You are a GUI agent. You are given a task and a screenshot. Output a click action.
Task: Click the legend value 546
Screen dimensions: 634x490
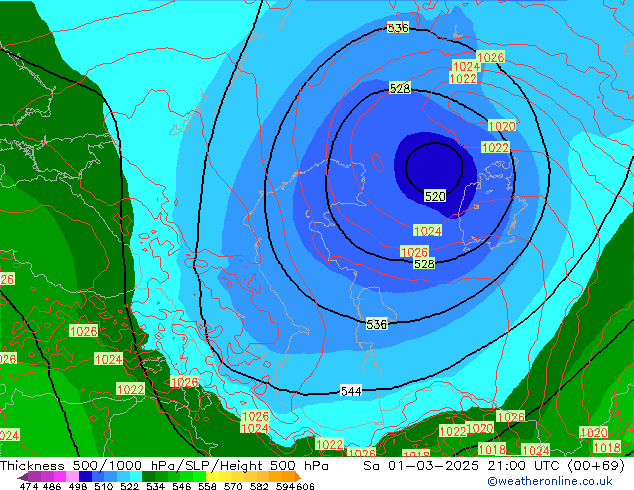tap(181, 486)
